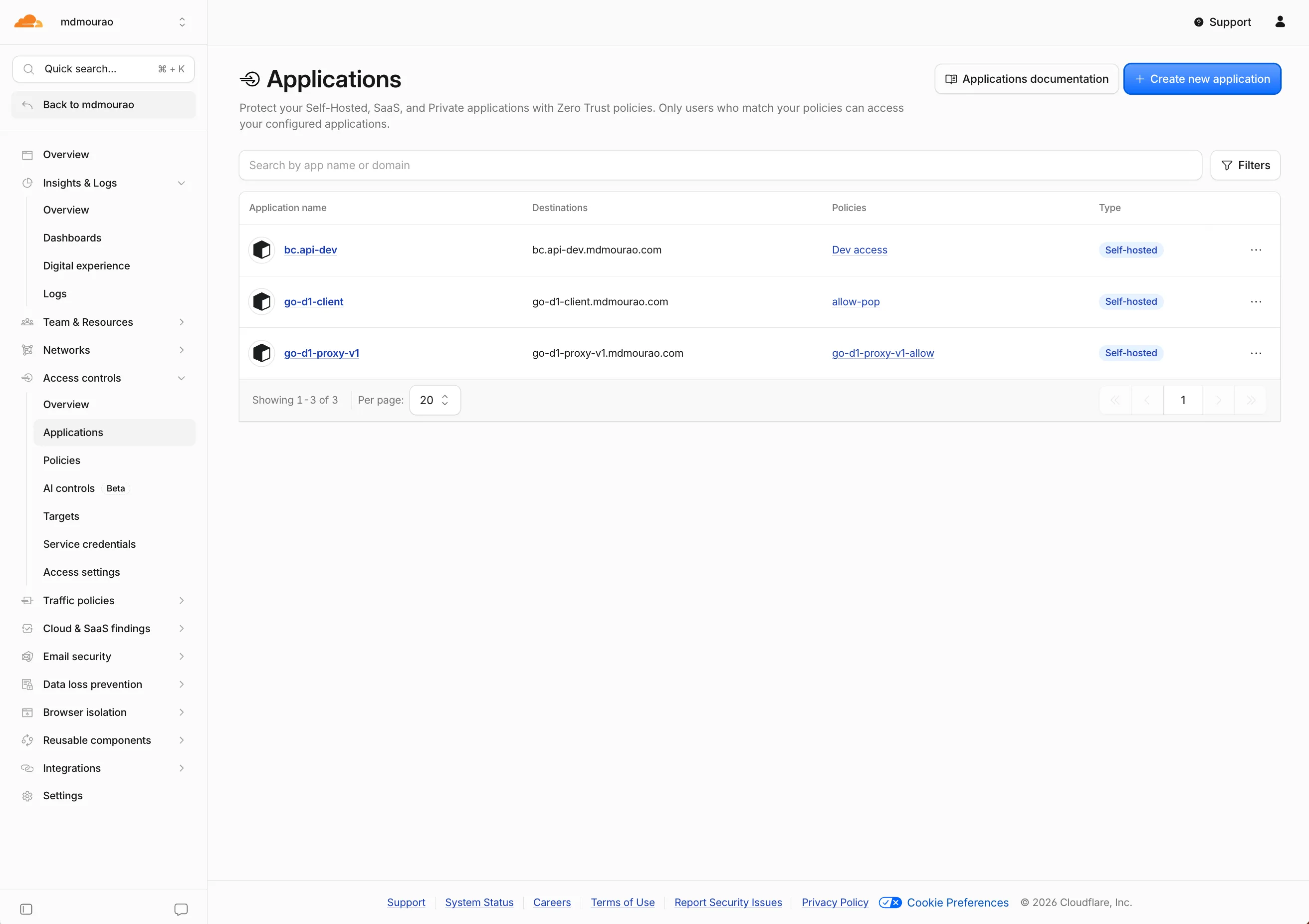Image resolution: width=1309 pixels, height=924 pixels.
Task: Expand the Traffic policies section
Action: coord(181,600)
